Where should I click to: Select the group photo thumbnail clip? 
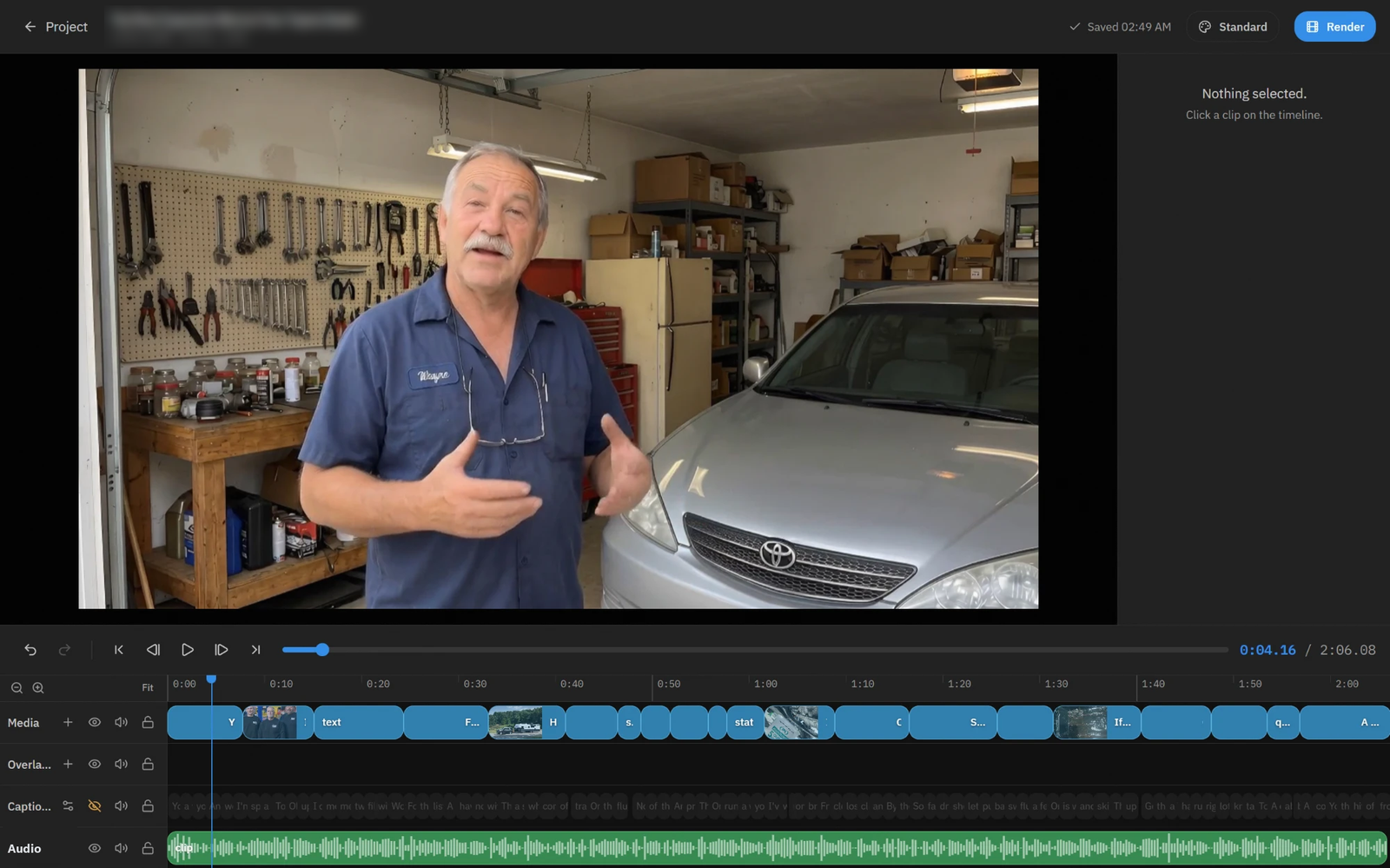278,722
